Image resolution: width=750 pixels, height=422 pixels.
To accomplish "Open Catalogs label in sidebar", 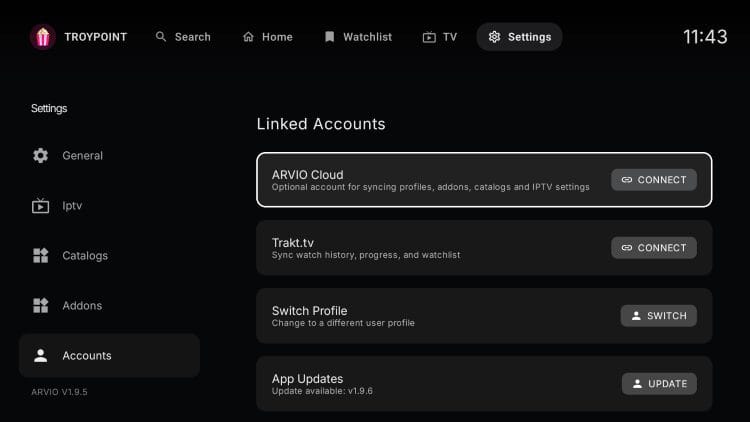I will point(85,255).
